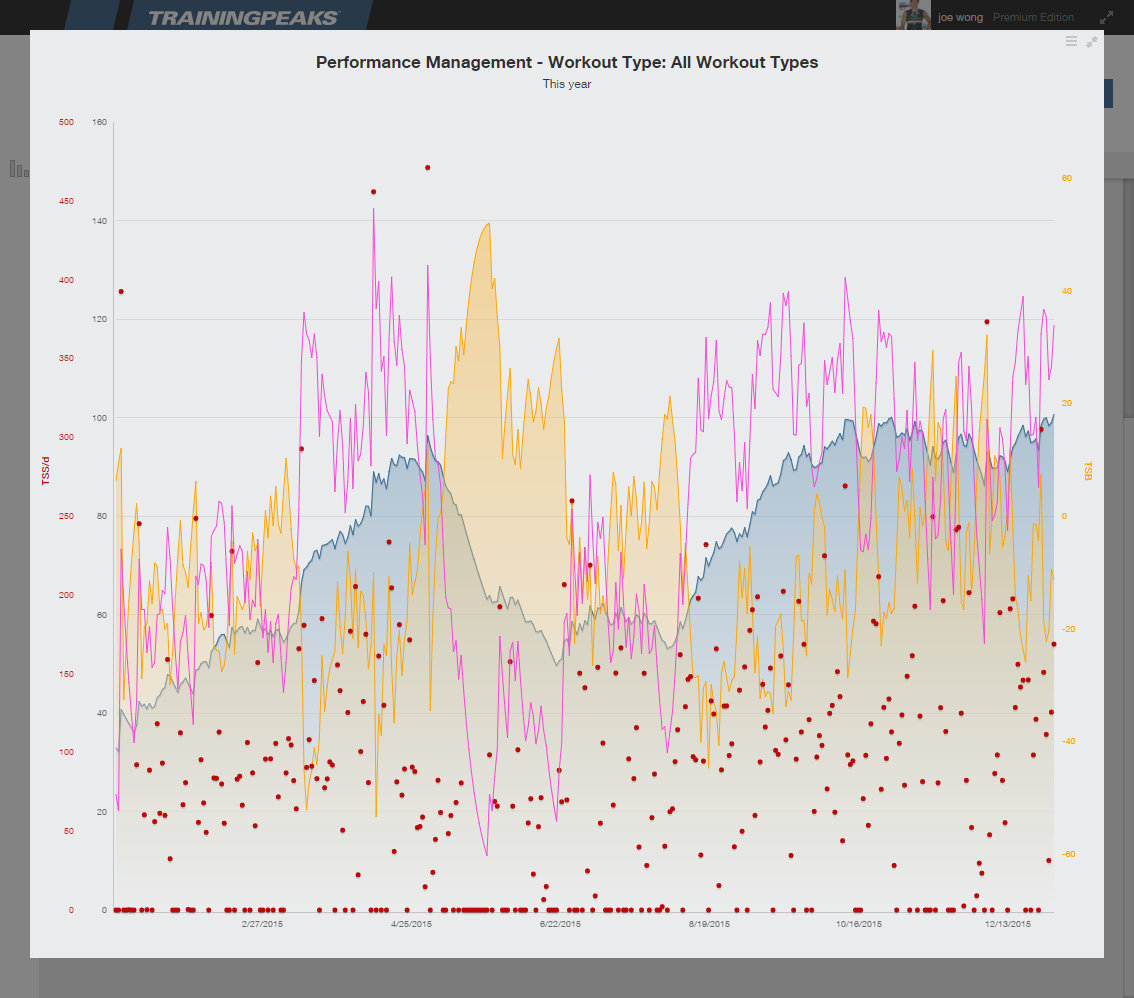The image size is (1134, 998).
Task: Click the bar chart icon at left edge
Action: [18, 169]
